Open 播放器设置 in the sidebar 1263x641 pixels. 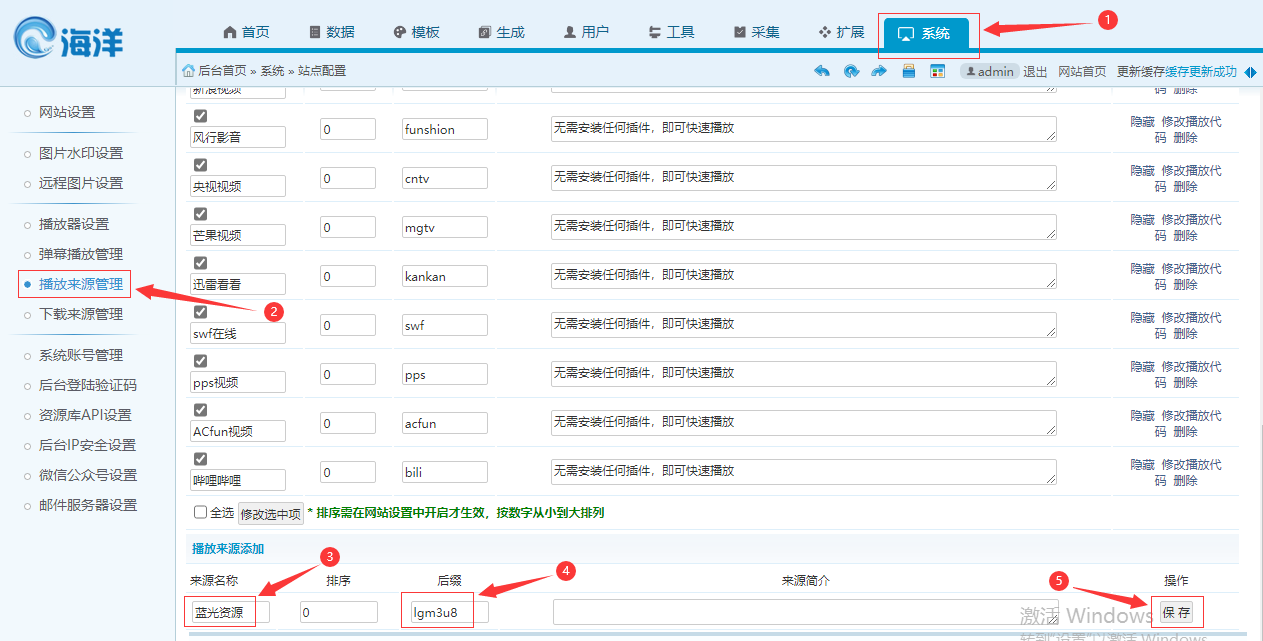click(x=74, y=224)
